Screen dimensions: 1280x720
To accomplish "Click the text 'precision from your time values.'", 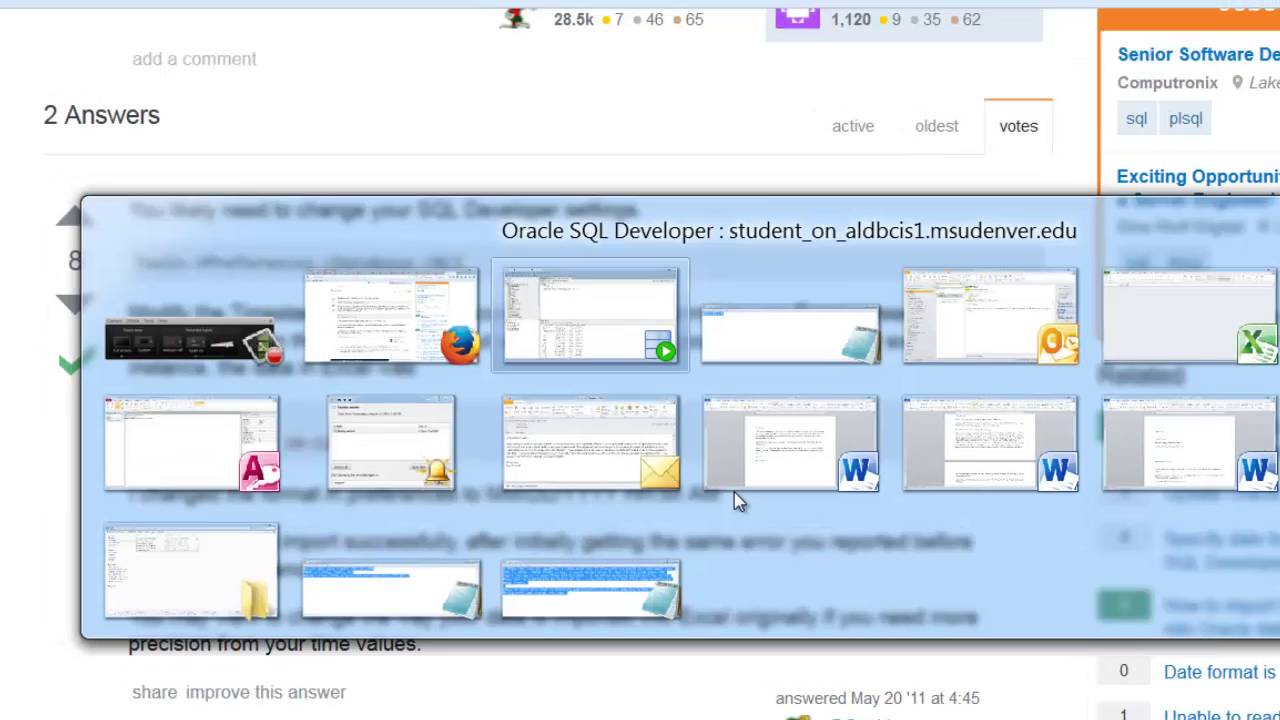I will [x=274, y=644].
